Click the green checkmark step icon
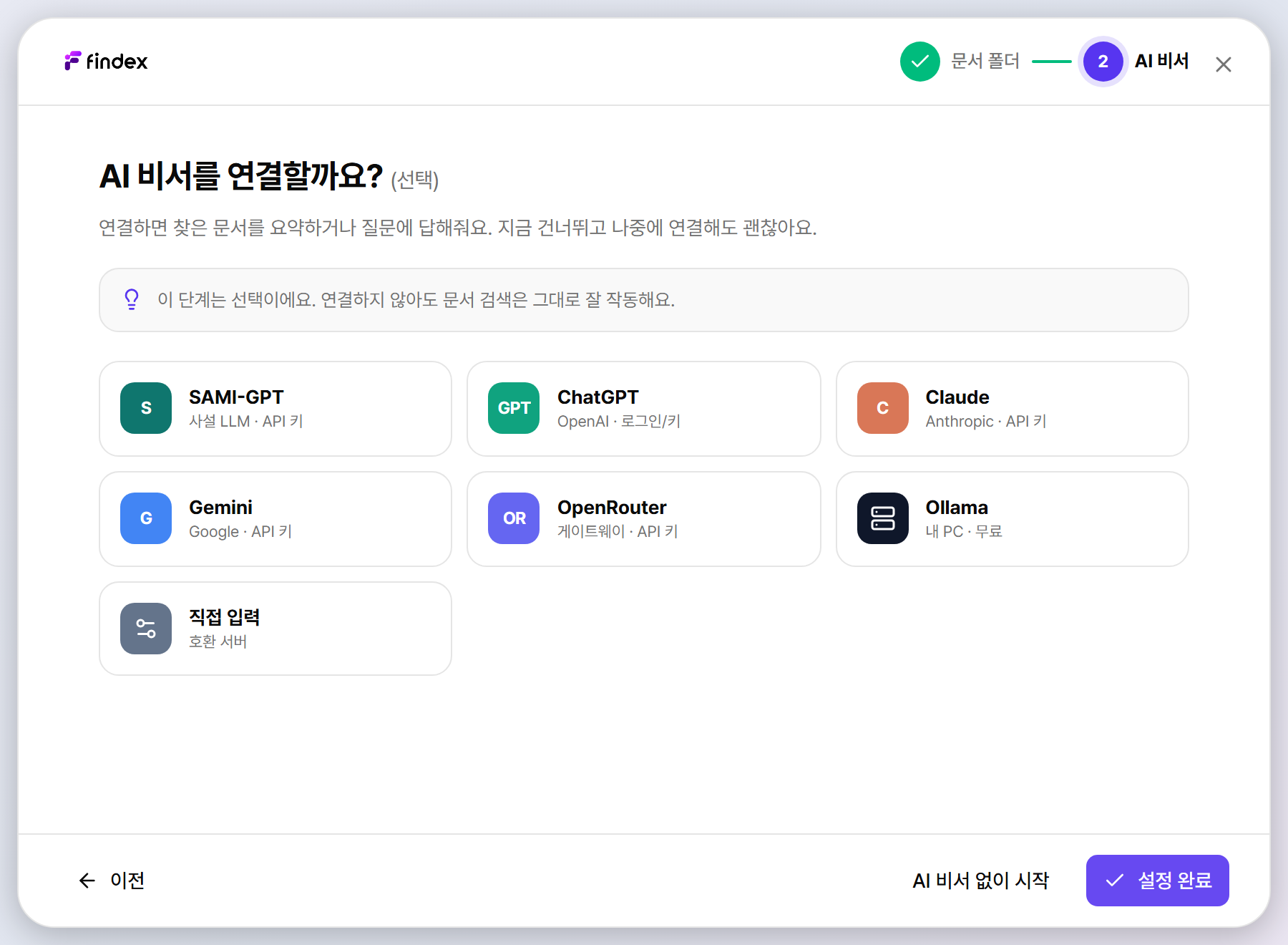 click(920, 62)
